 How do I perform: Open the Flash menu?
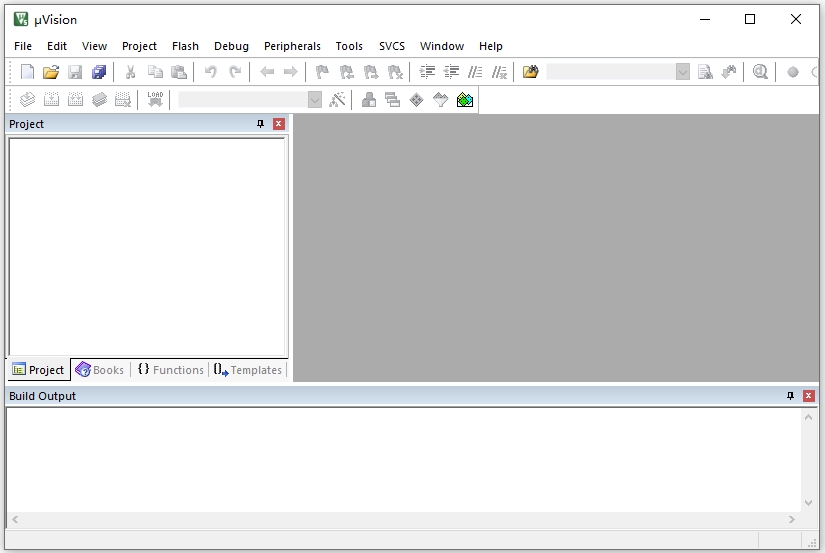click(x=185, y=46)
